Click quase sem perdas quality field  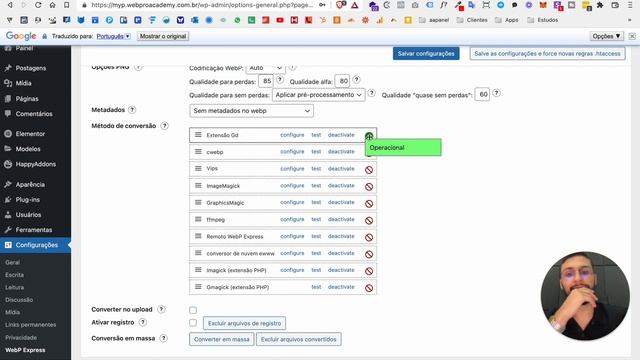482,94
